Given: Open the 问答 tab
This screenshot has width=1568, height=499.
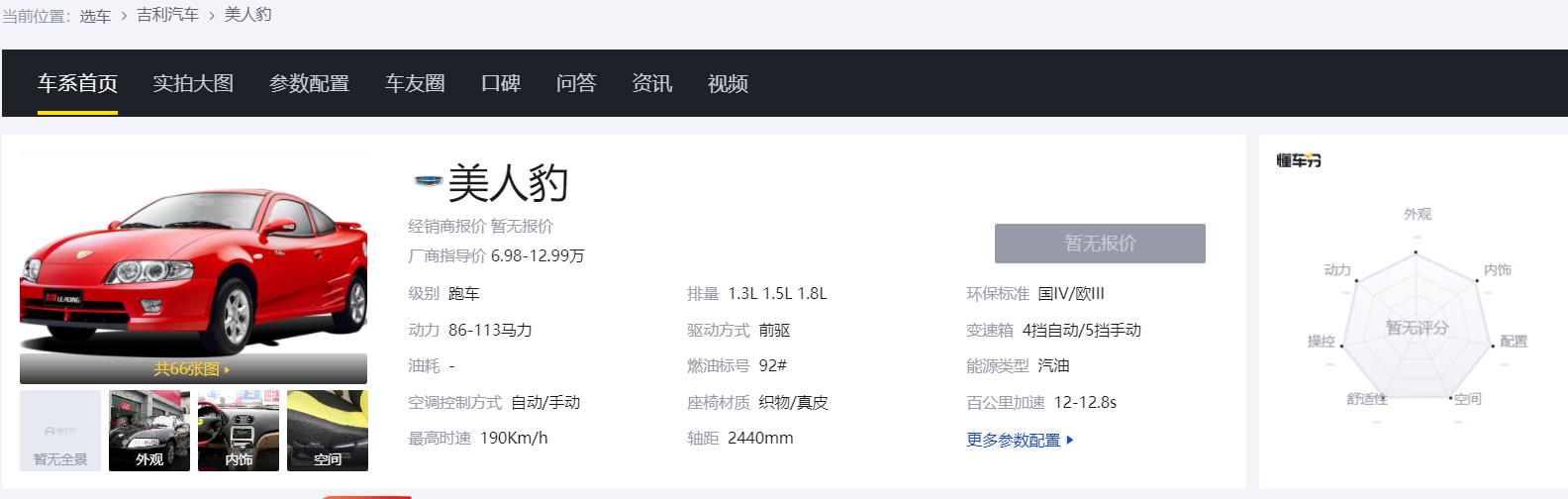Looking at the screenshot, I should click(576, 83).
